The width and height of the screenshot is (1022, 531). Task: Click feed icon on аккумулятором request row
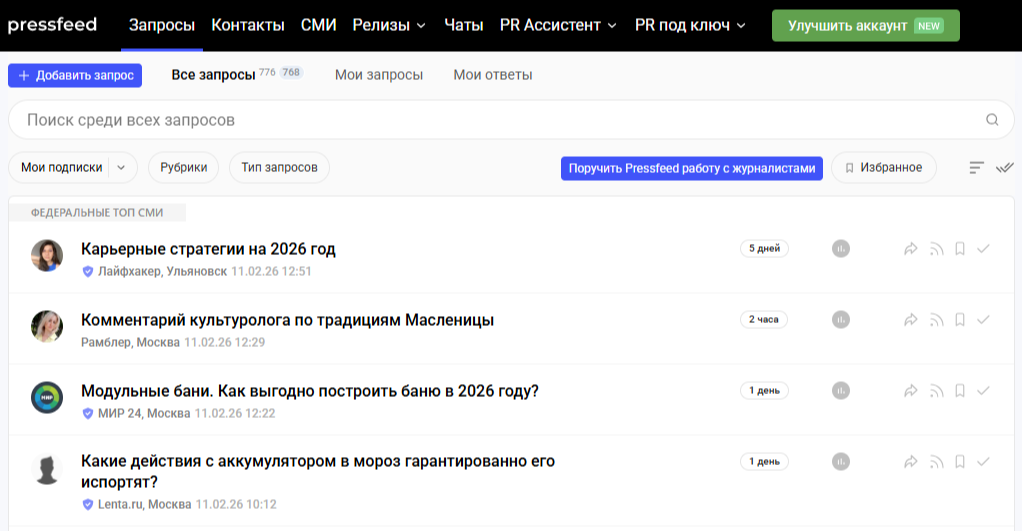click(x=937, y=462)
